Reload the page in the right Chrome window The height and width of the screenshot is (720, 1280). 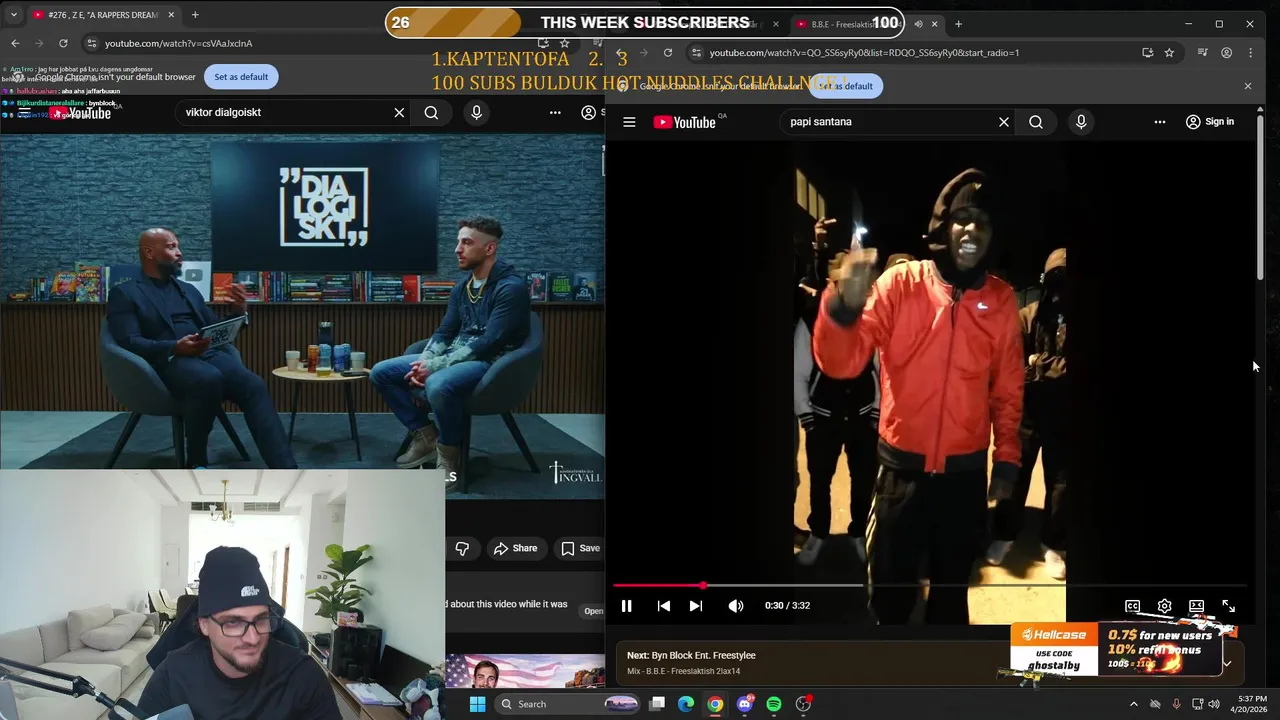[x=668, y=52]
